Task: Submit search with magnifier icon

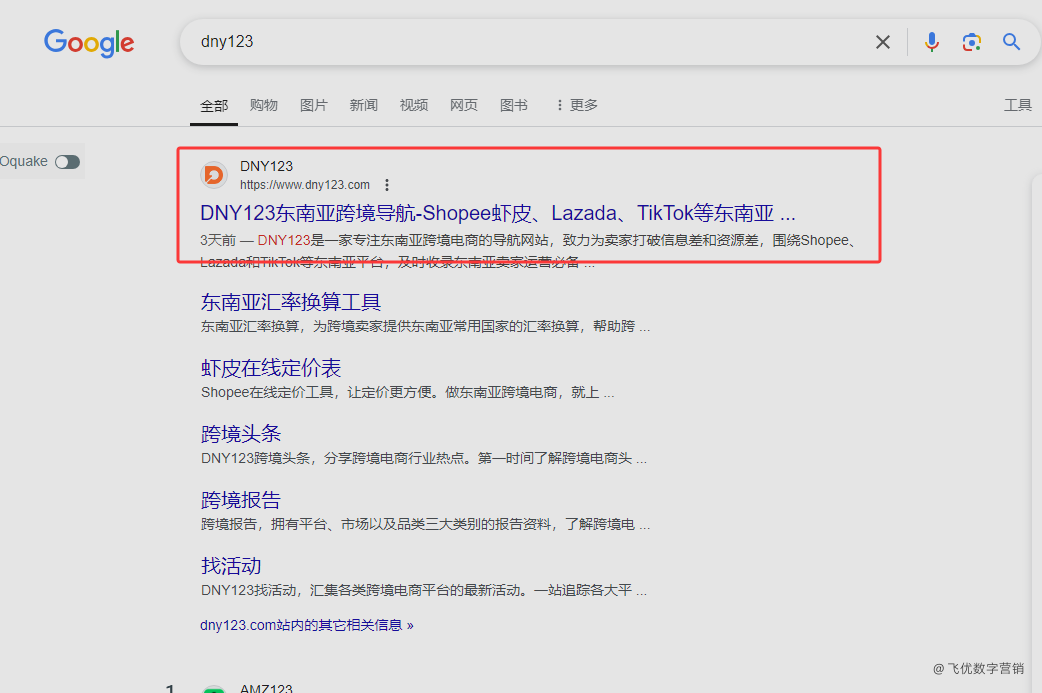Action: coord(1011,42)
